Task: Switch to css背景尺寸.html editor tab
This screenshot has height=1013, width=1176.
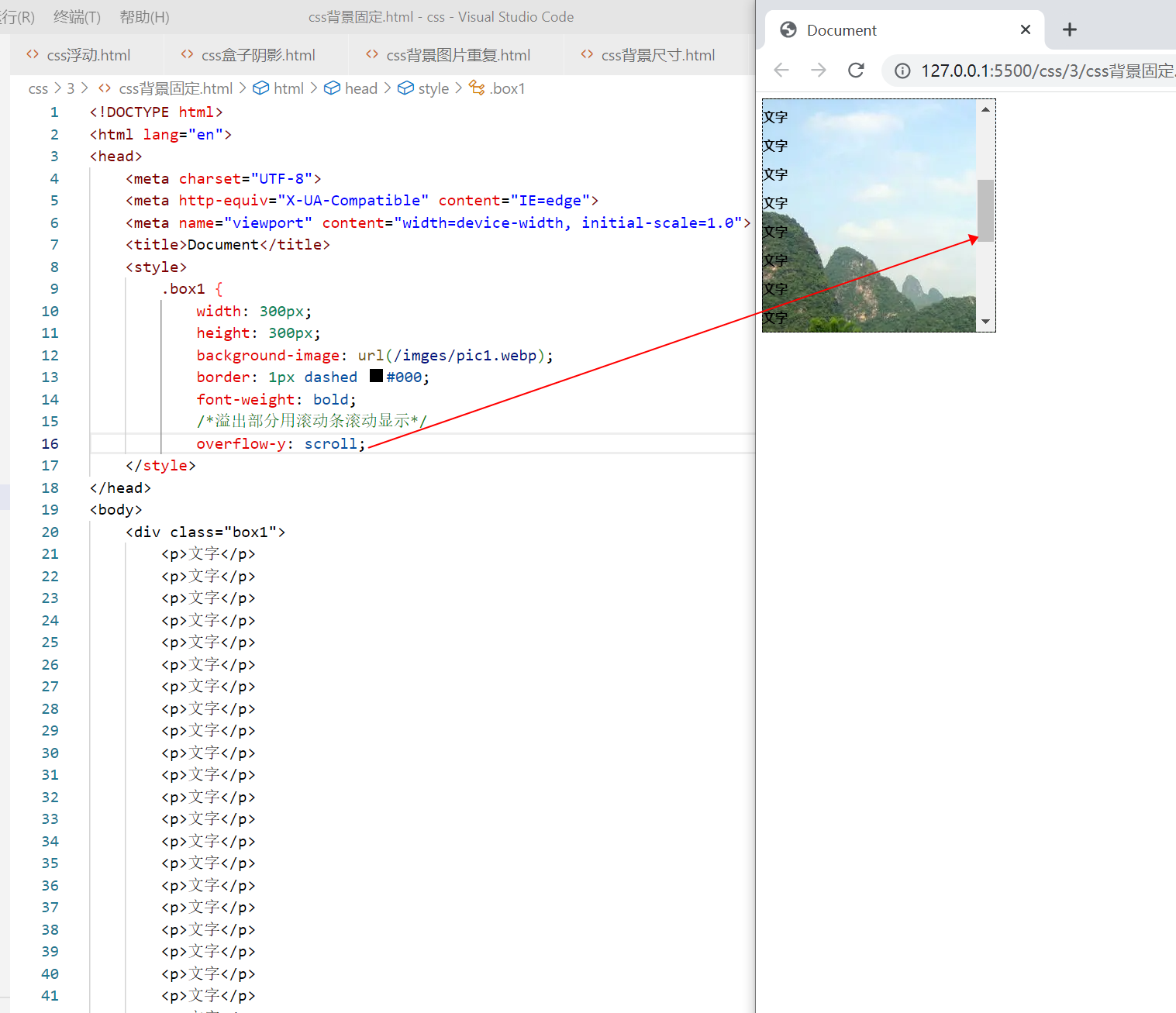Action: [658, 55]
